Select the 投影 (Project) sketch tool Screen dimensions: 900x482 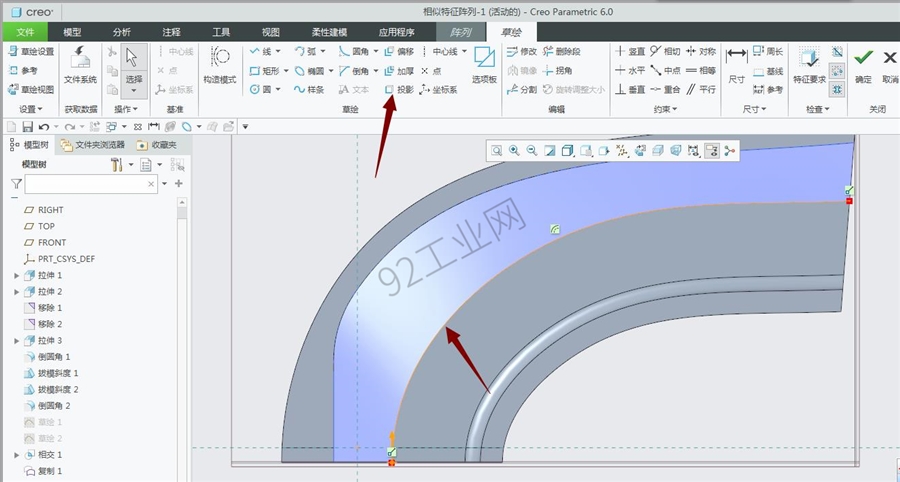point(399,90)
